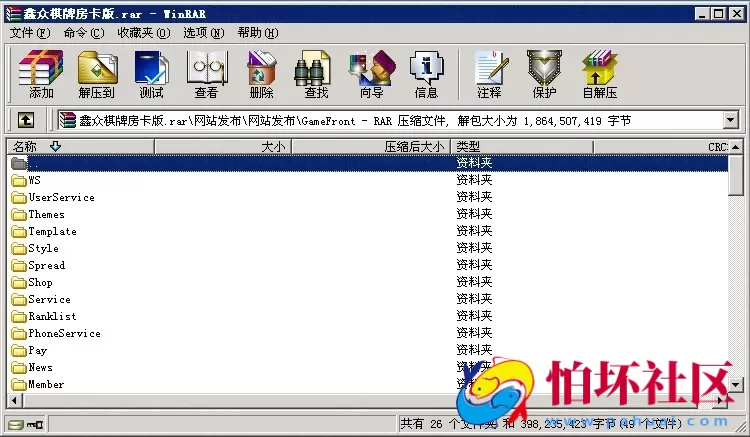The width and height of the screenshot is (750, 437).
Task: Click the parent ".." folder icon
Action: pos(19,164)
